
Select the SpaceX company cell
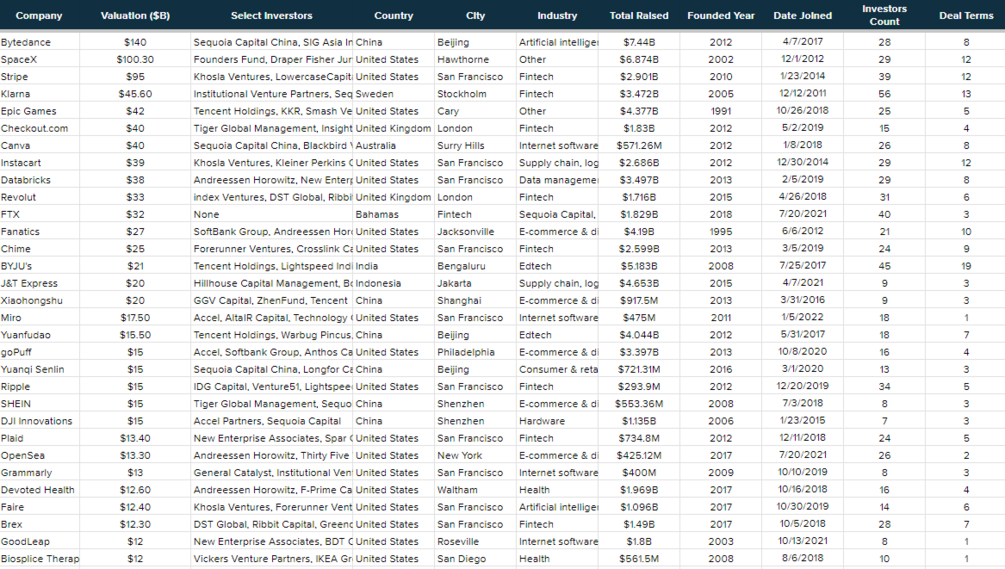click(40, 60)
